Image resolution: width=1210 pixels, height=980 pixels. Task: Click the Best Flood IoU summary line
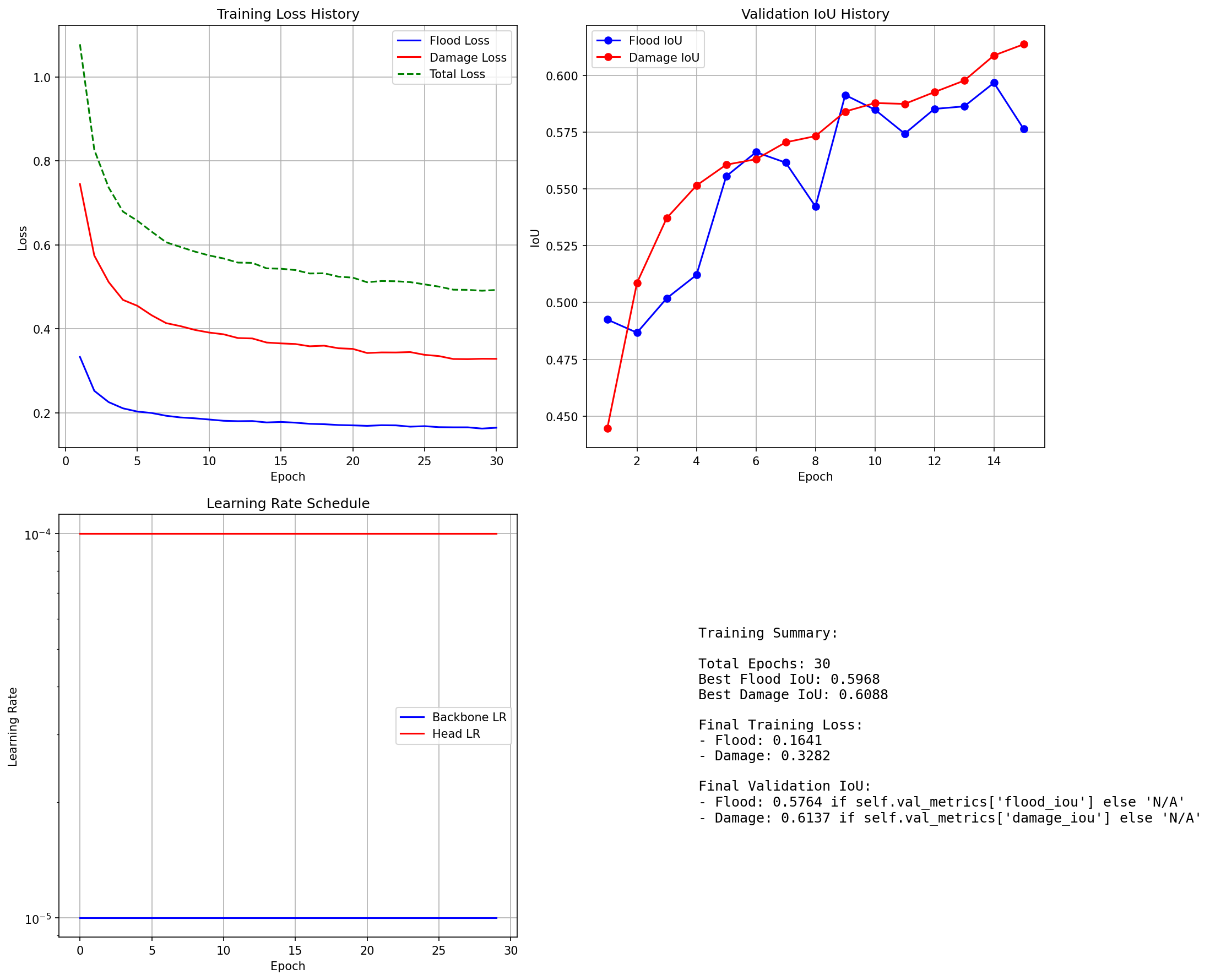click(788, 679)
